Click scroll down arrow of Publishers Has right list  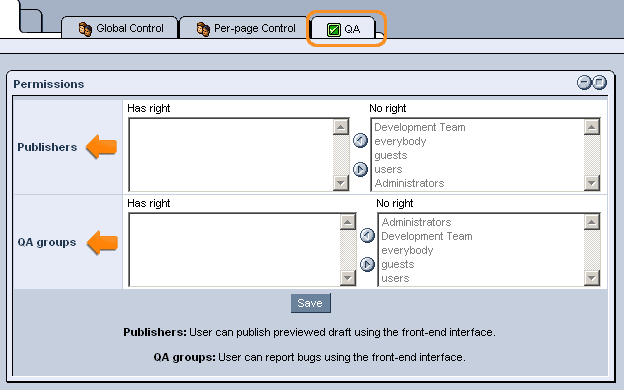pyautogui.click(x=341, y=183)
